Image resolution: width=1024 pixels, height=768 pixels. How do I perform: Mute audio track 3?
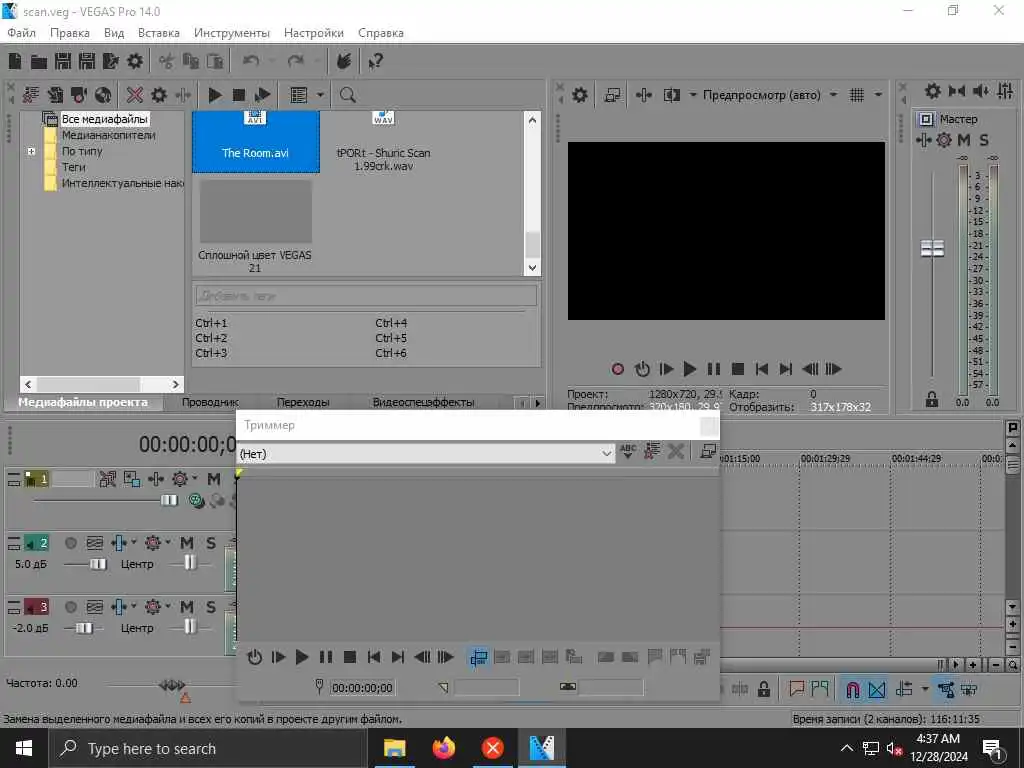tap(187, 607)
